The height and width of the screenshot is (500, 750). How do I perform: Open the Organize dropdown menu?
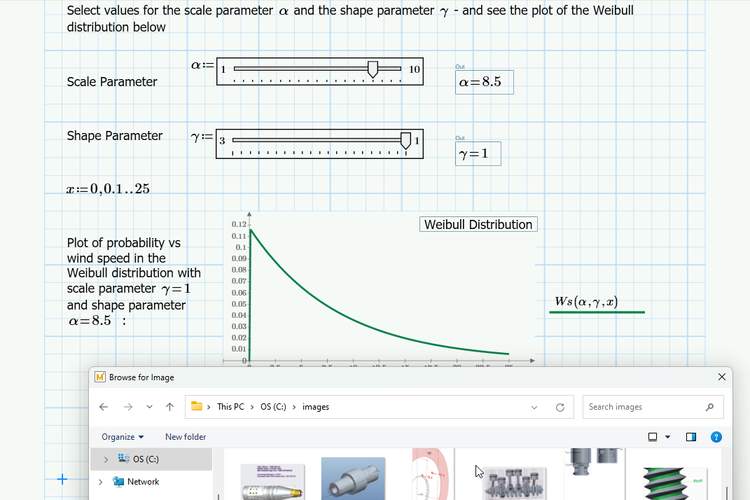click(122, 437)
